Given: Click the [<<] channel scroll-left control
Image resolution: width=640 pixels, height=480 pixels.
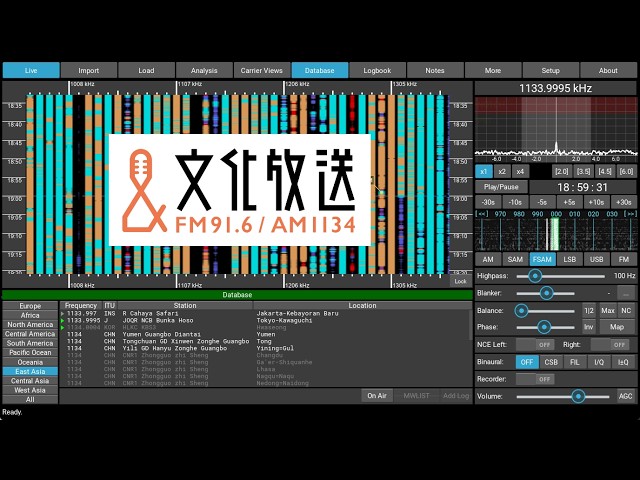Looking at the screenshot, I should pyautogui.click(x=482, y=214).
